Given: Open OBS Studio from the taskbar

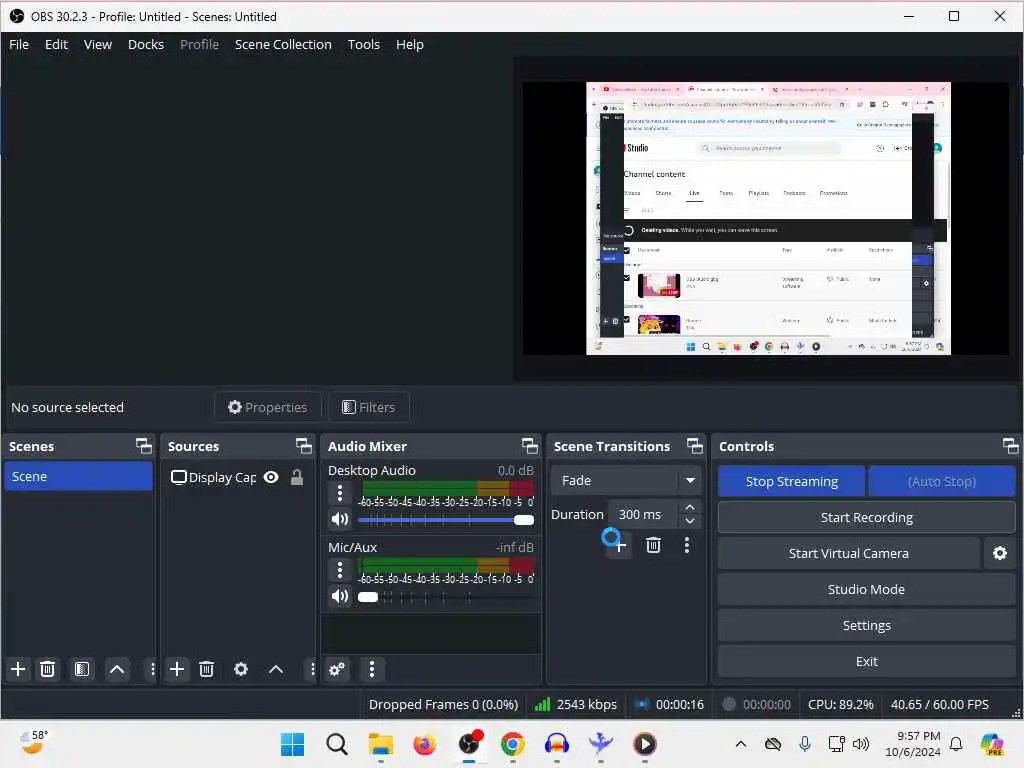Looking at the screenshot, I should [x=470, y=743].
